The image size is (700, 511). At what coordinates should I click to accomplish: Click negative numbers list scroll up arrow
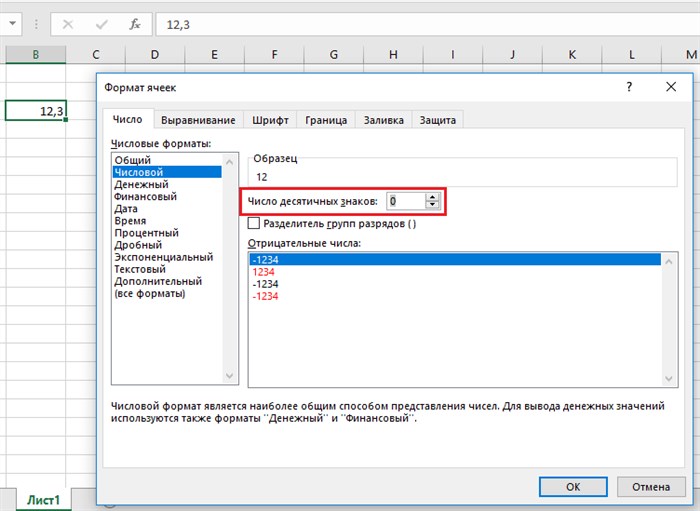pos(668,261)
